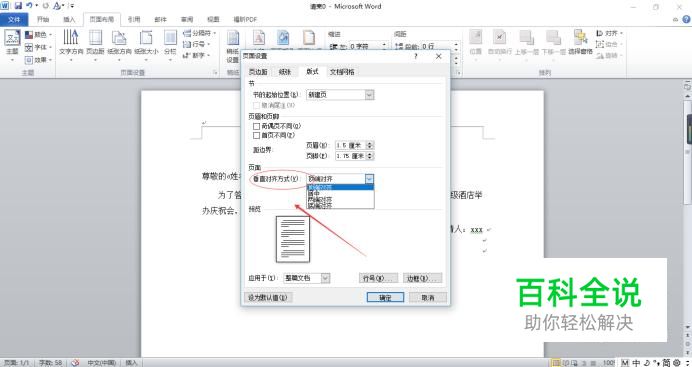692x367 pixels.
Task: Open the 行号 line numbers dropdown
Action: (x=196, y=44)
